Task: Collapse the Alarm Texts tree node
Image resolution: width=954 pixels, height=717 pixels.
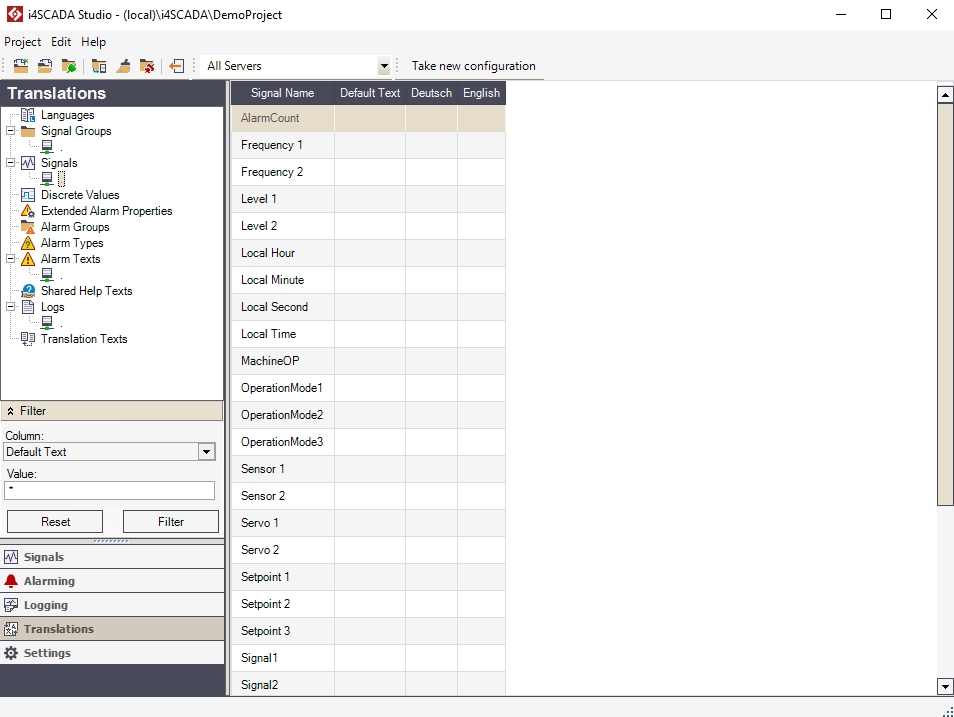Action: click(11, 259)
